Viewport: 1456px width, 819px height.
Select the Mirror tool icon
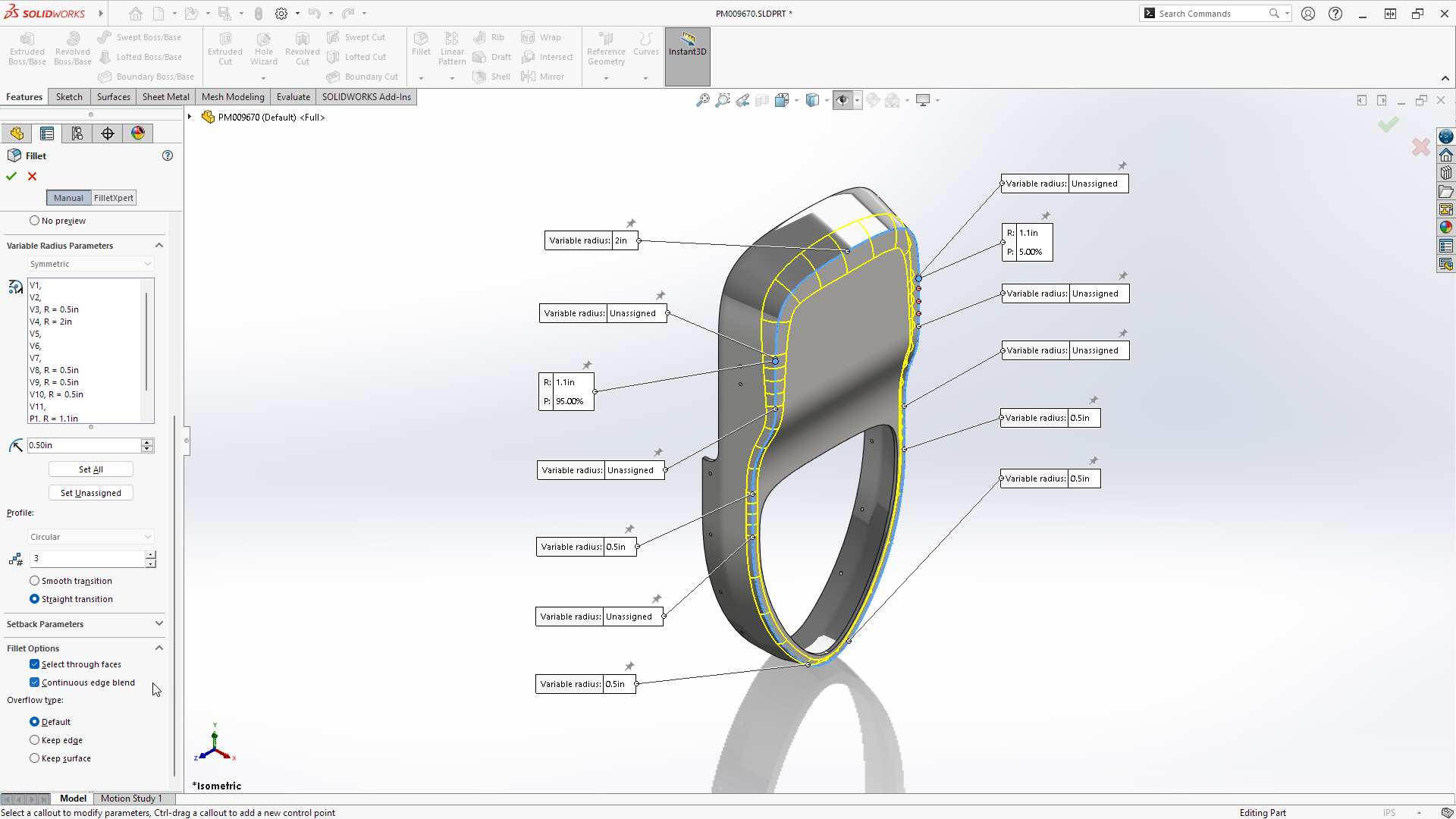[528, 76]
